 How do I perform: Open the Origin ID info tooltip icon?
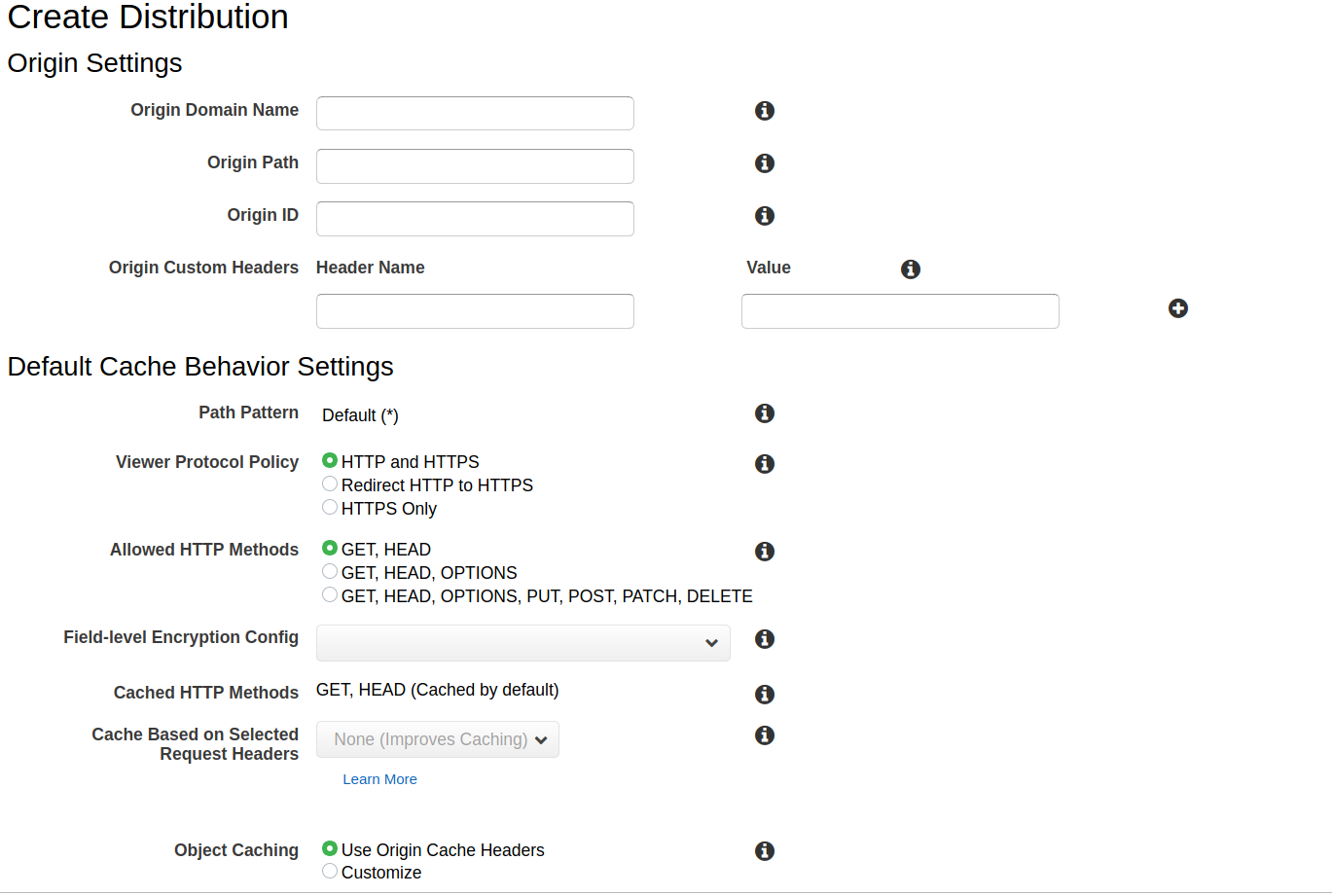[x=765, y=216]
